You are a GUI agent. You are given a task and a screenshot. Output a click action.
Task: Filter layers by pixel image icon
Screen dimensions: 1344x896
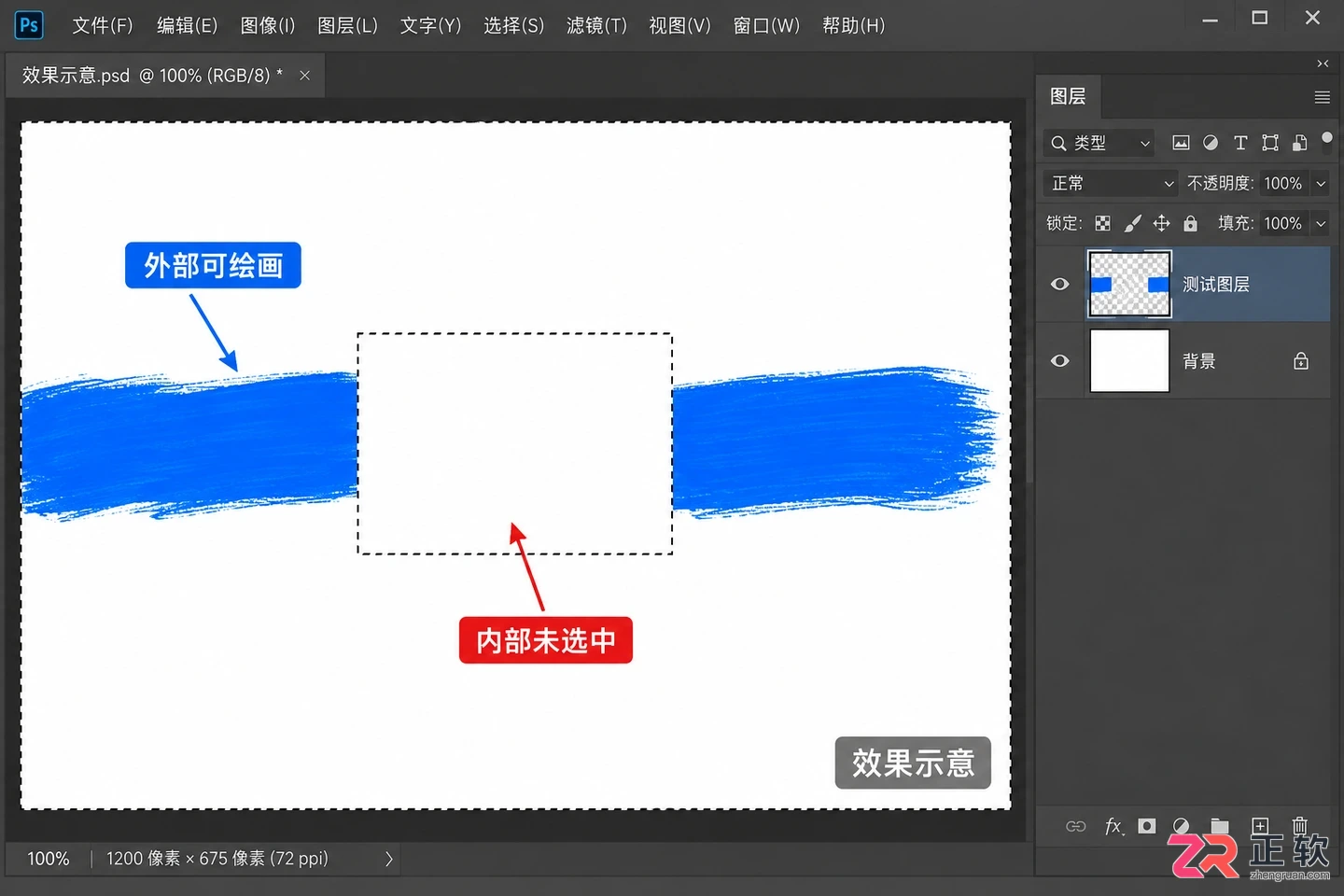pos(1181,143)
